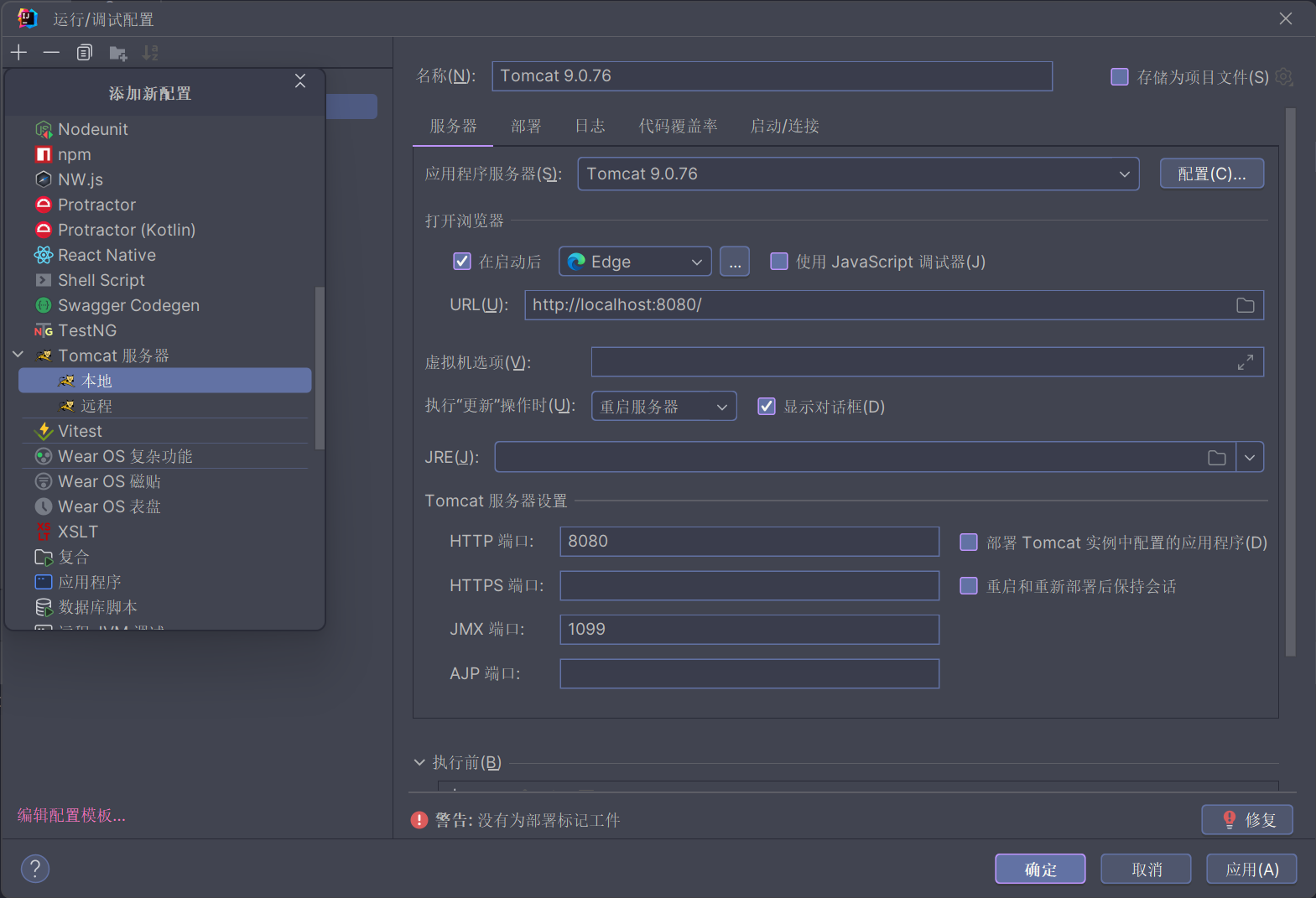The image size is (1316, 898).
Task: Click the expand icon in VM options field
Action: click(x=1245, y=362)
